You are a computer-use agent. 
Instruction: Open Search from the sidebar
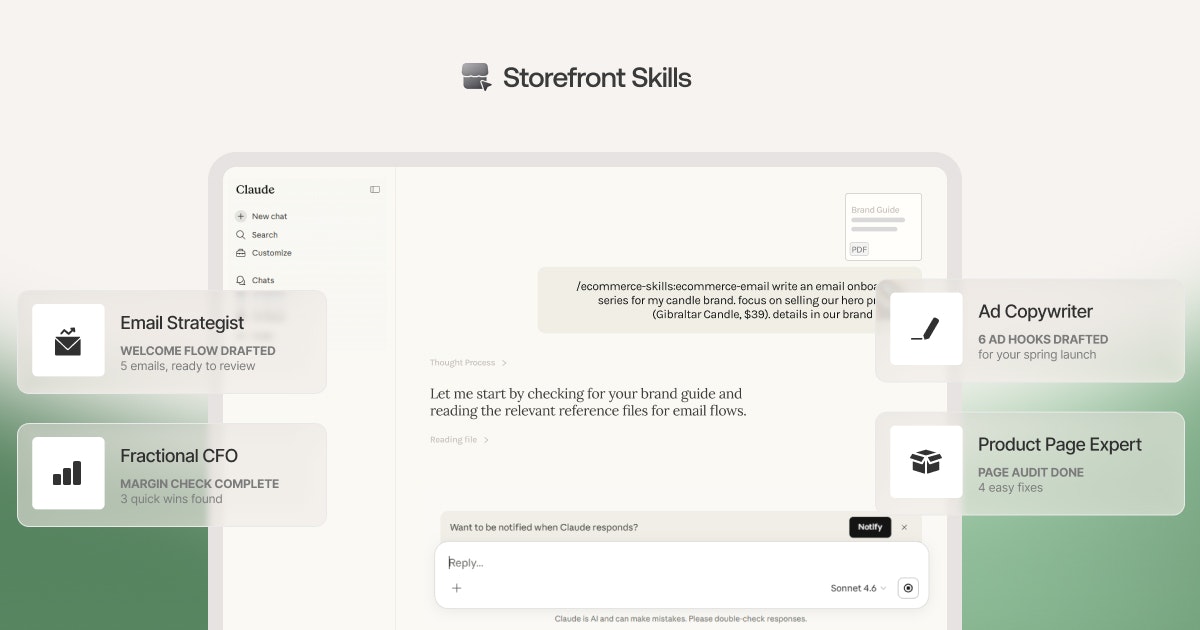tap(258, 235)
